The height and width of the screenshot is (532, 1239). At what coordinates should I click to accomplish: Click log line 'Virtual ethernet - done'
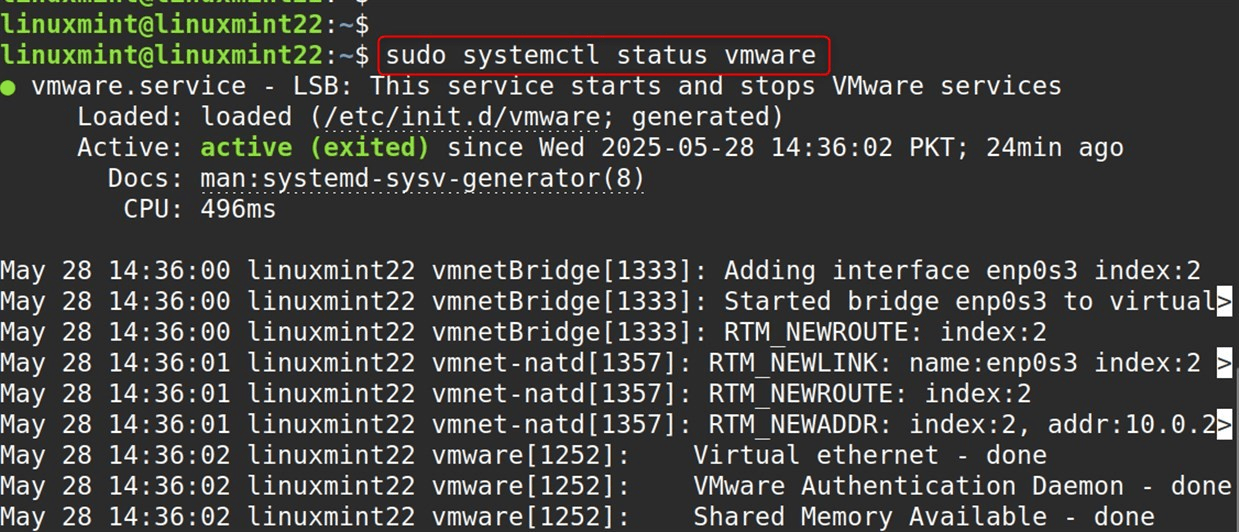[x=870, y=456]
